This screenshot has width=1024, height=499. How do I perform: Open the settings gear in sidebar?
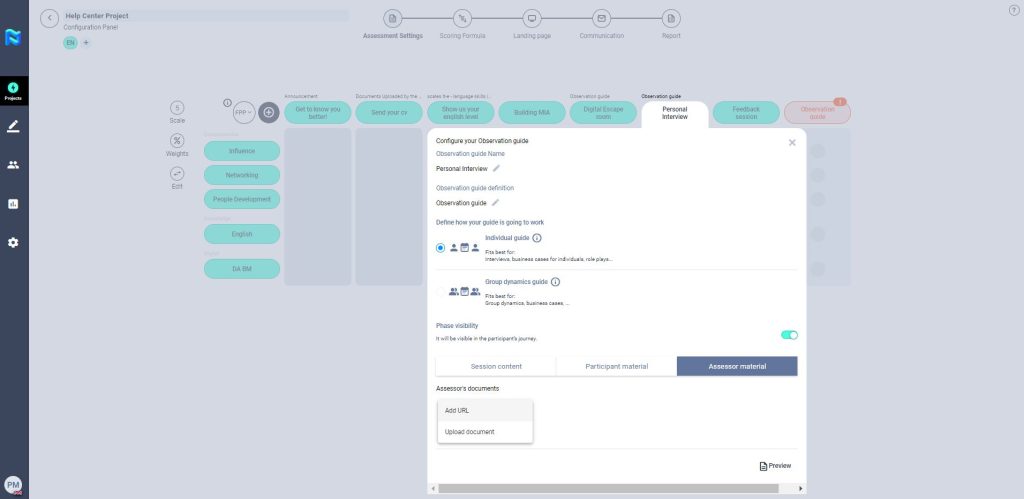(x=13, y=242)
